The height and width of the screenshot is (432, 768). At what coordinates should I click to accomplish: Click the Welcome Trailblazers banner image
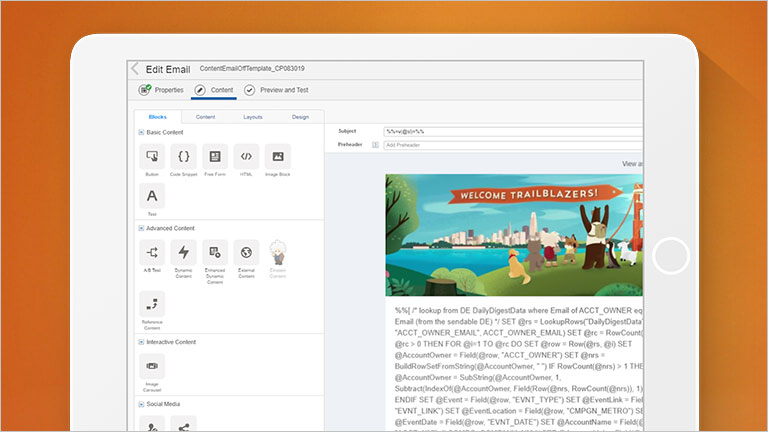[x=514, y=235]
